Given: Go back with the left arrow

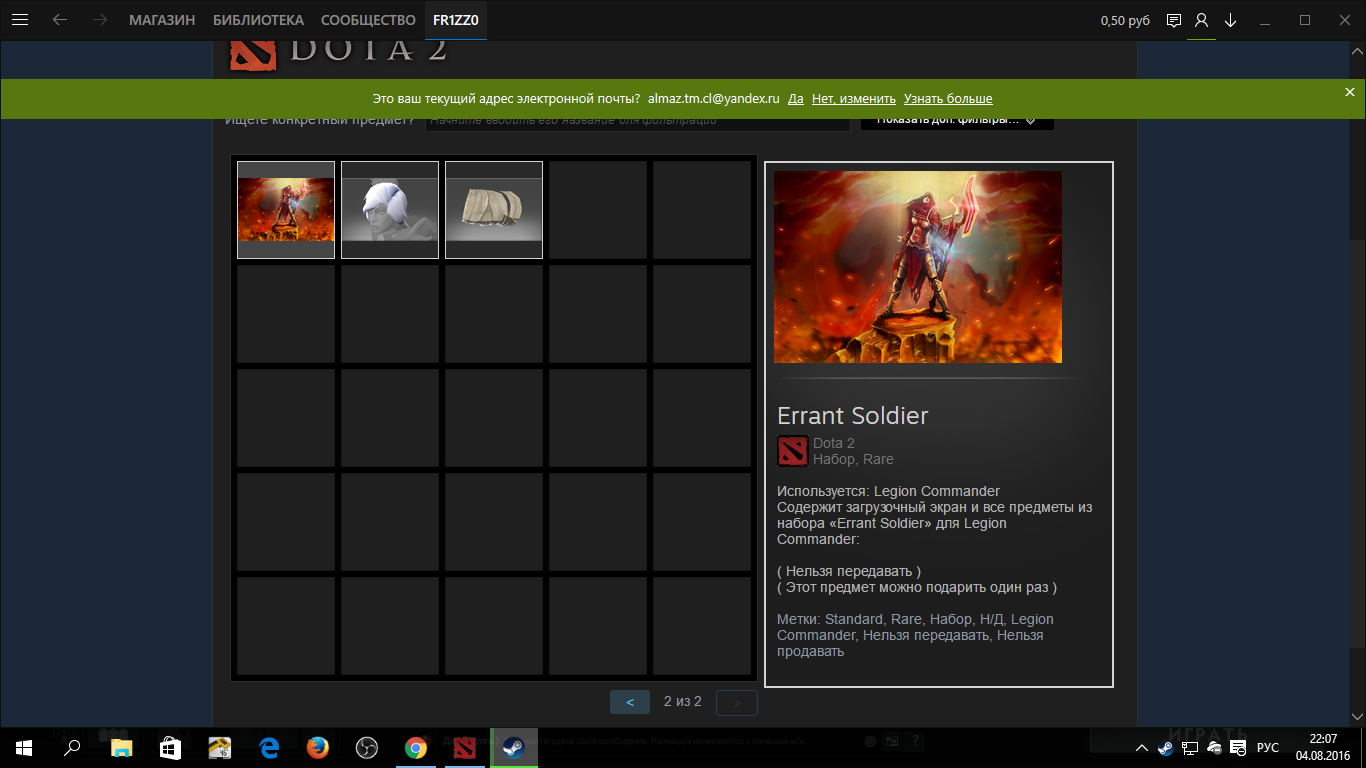Looking at the screenshot, I should point(60,20).
